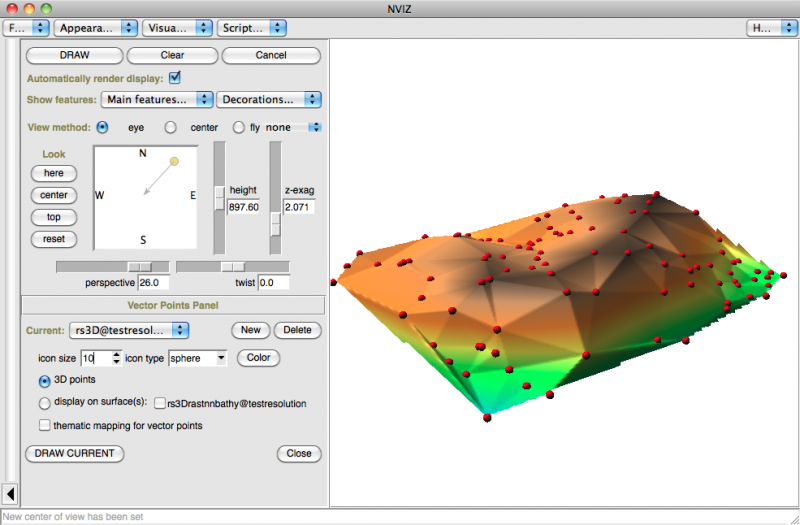Open the Decorations dropdown
Screen dimensions: 800x525
pos(270,99)
